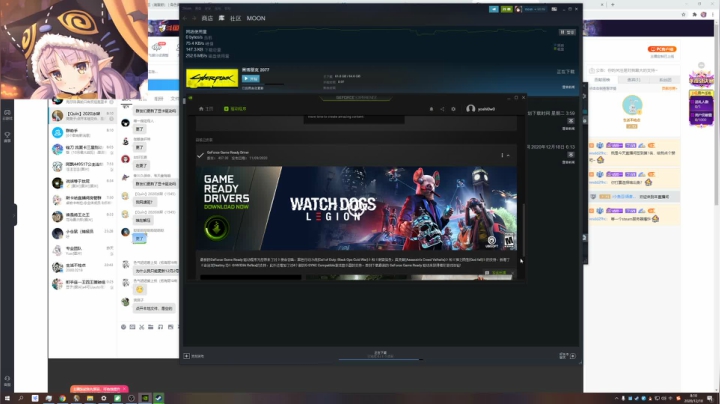Click controller icon in left sidebar

(7, 114)
